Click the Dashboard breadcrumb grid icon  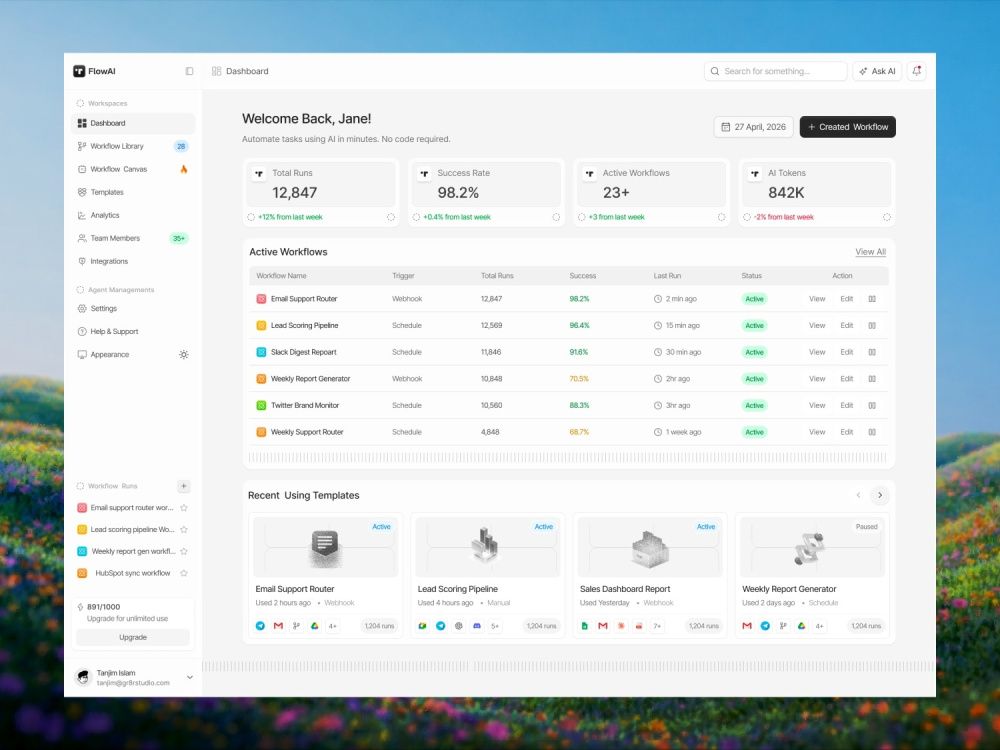coord(217,71)
